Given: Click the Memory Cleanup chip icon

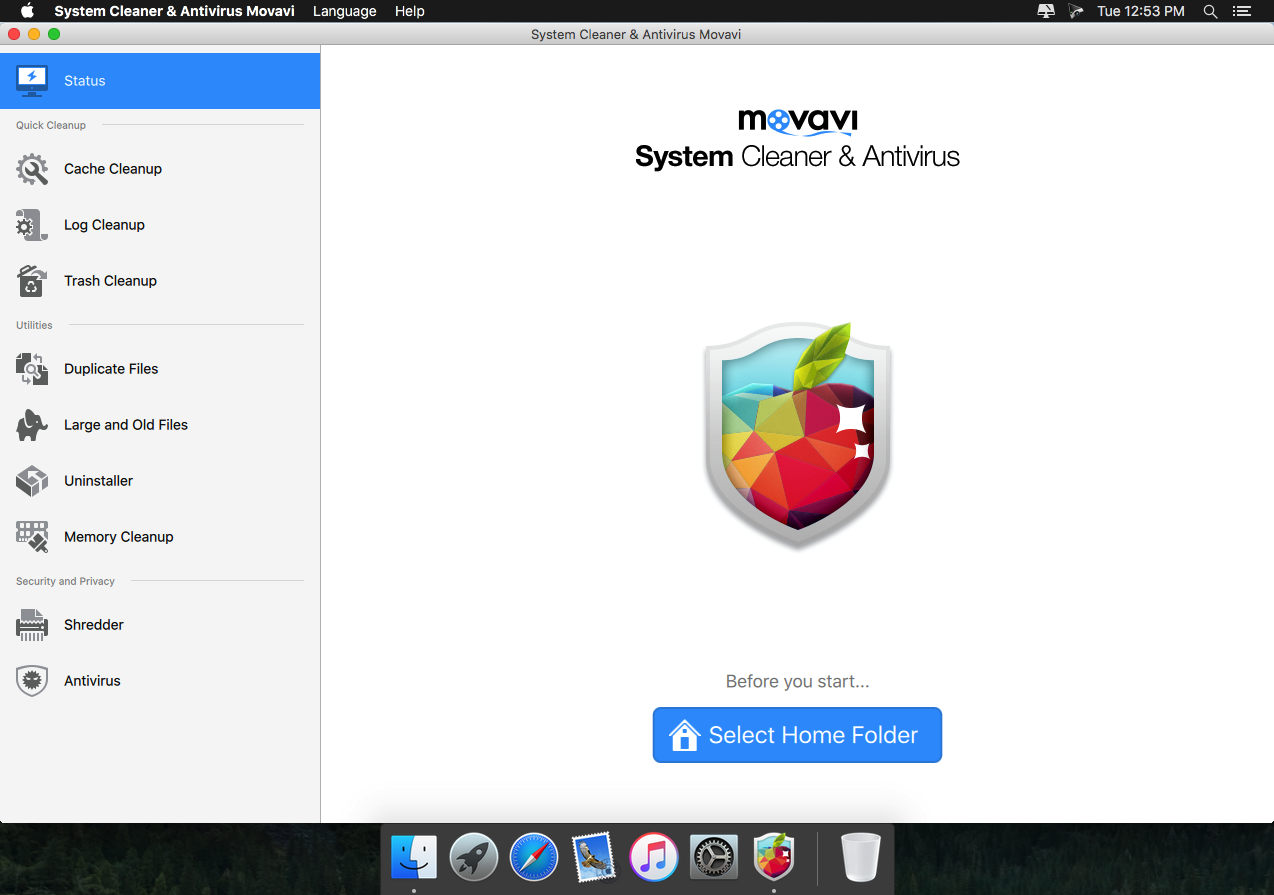Looking at the screenshot, I should 32,537.
